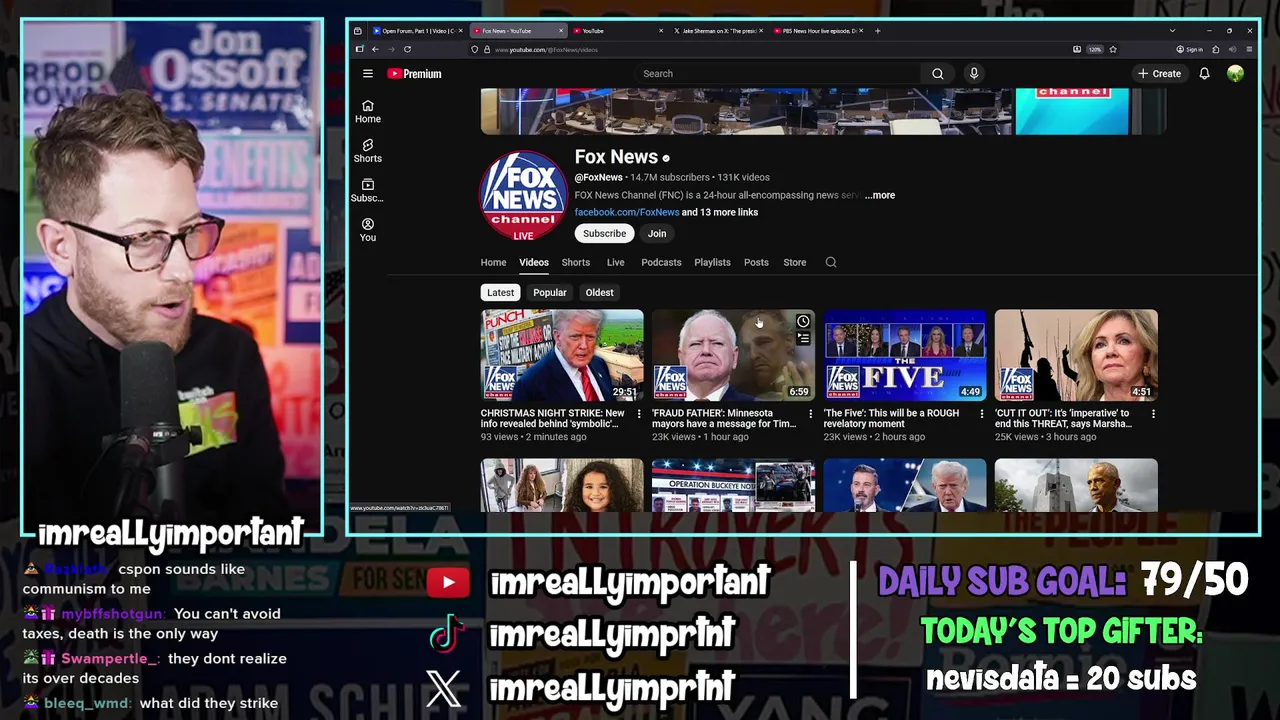Search within the Fox News channel
Image resolution: width=1280 pixels, height=720 pixels.
tap(831, 262)
